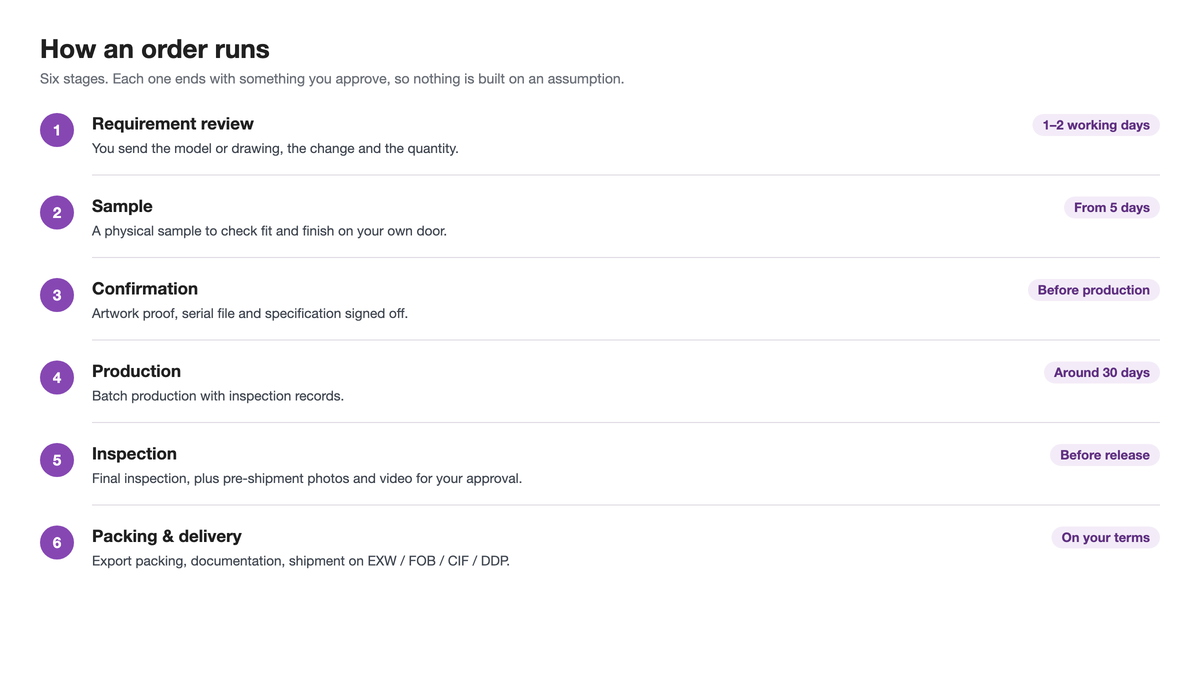Select the "From 5 days" pill
Screen dimensions: 1200x700
1112,207
